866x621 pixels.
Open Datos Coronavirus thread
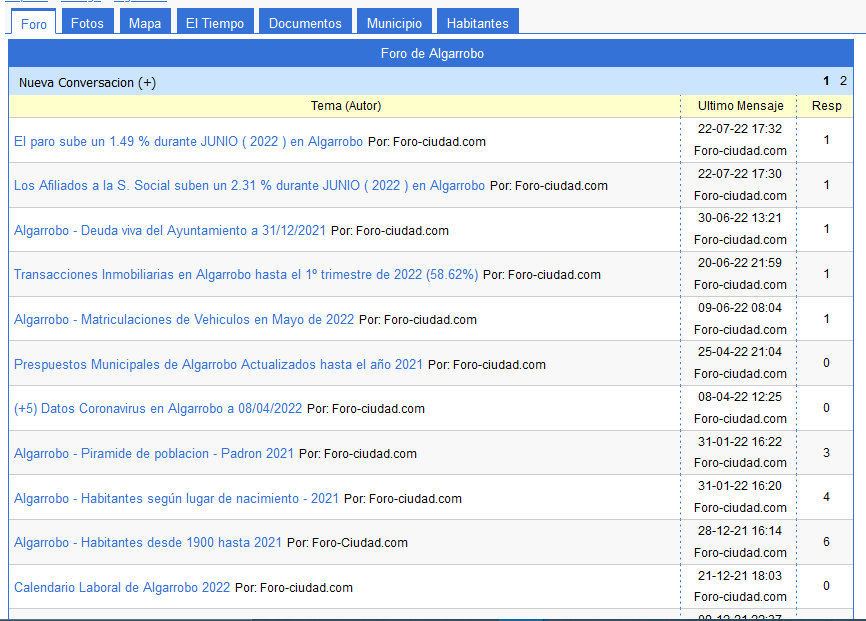pyautogui.click(x=158, y=409)
